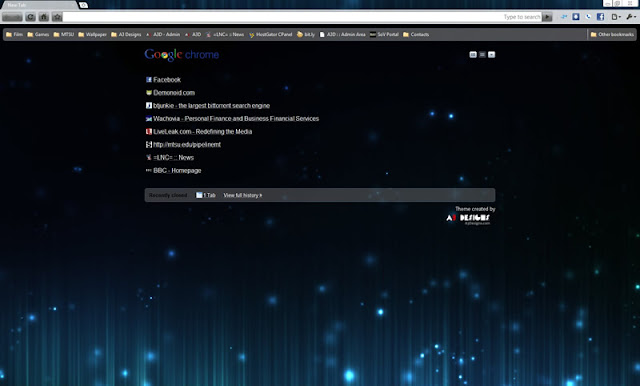The height and width of the screenshot is (386, 640).
Task: Open the new tab page options dropdown
Action: click(x=491, y=55)
